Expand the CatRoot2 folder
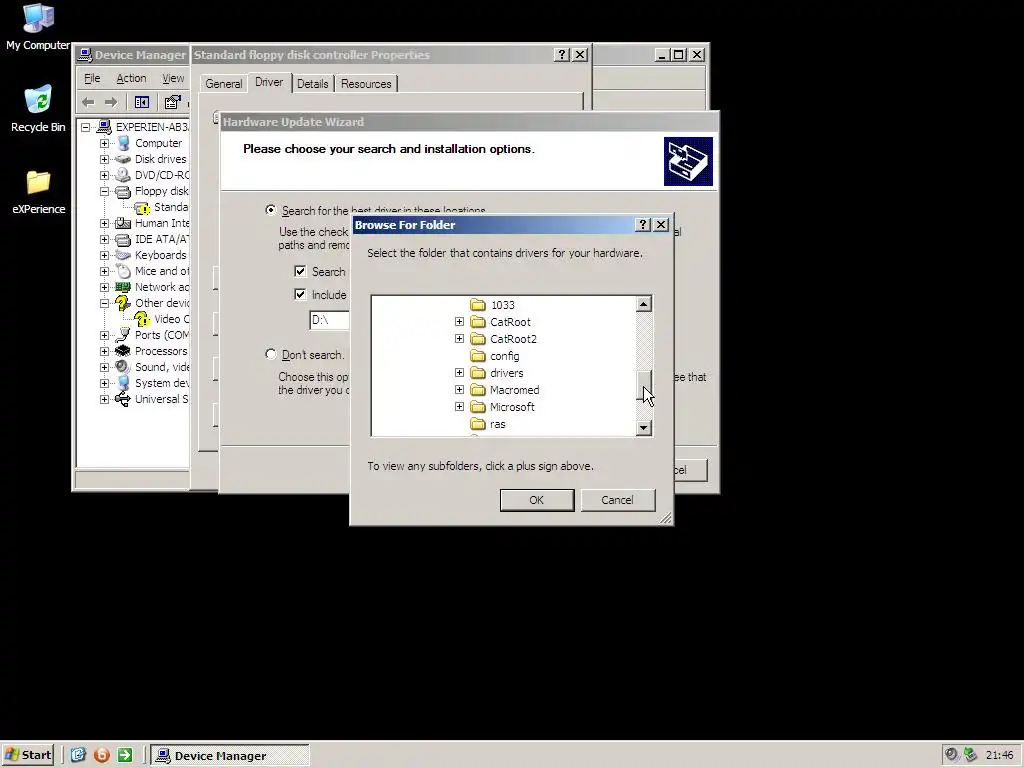Image resolution: width=1024 pixels, height=768 pixels. 459,338
